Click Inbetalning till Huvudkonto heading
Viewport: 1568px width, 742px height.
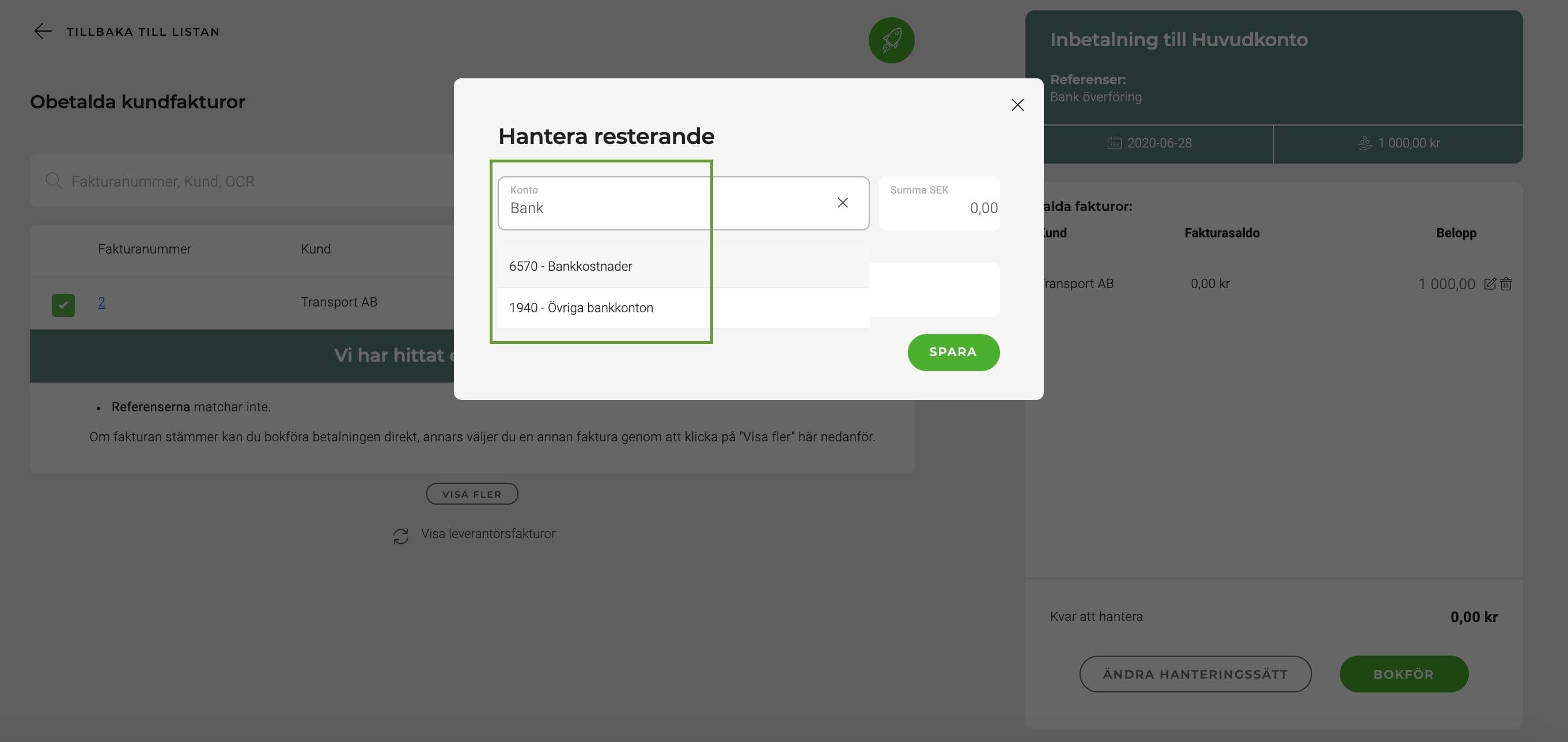(x=1179, y=40)
